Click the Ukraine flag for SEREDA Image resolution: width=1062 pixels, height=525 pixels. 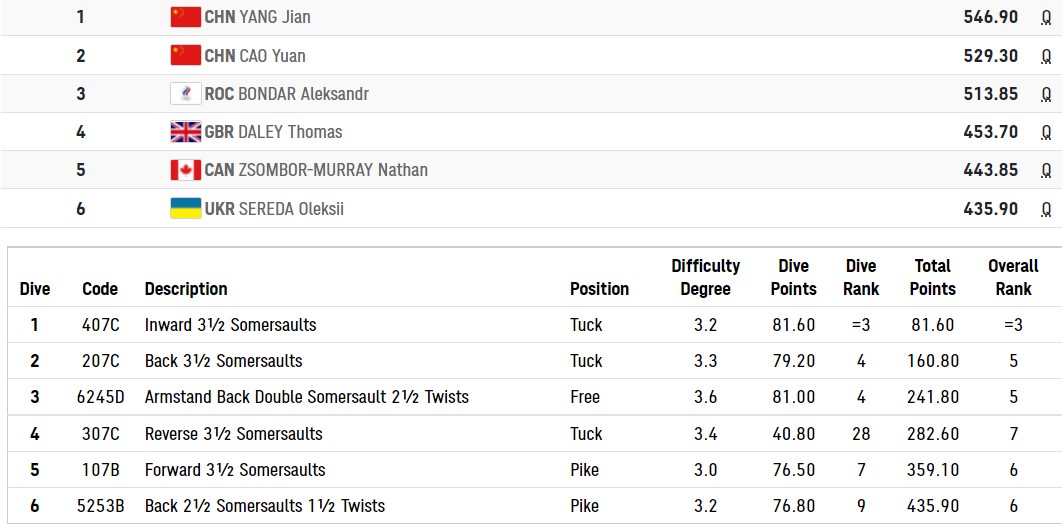pyautogui.click(x=185, y=208)
